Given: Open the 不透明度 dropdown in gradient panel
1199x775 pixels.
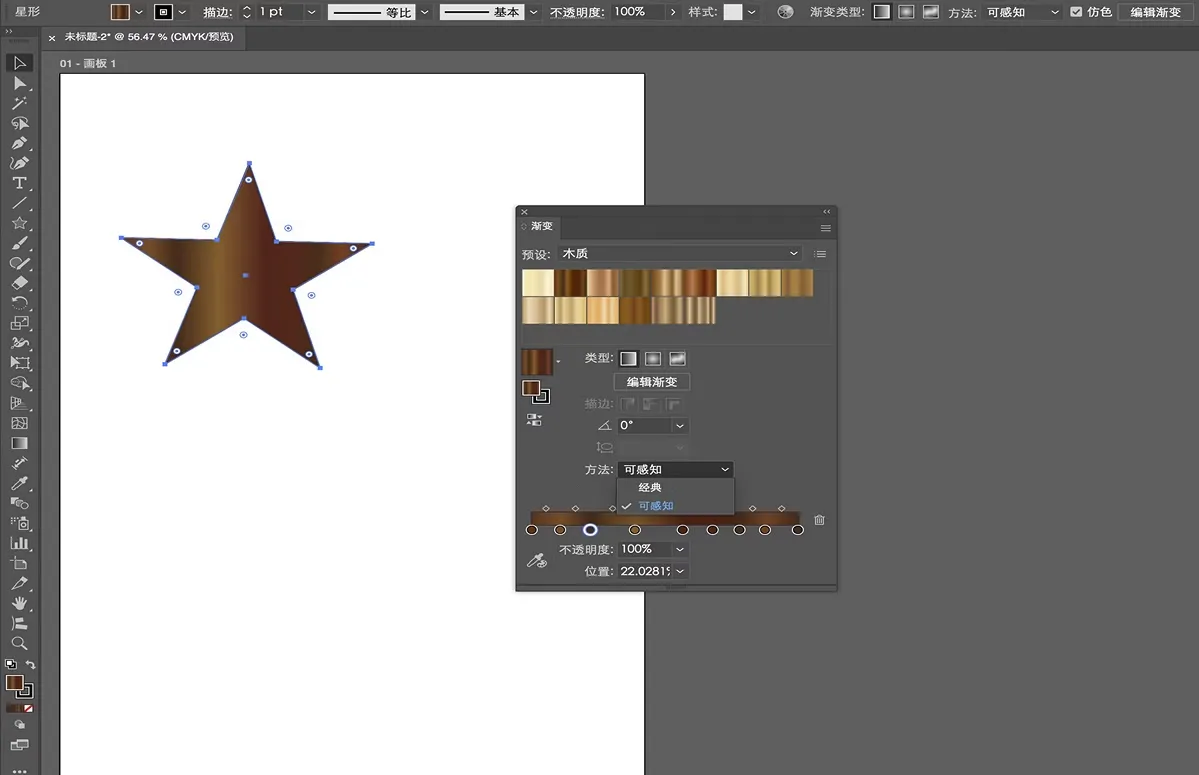Looking at the screenshot, I should [x=681, y=549].
